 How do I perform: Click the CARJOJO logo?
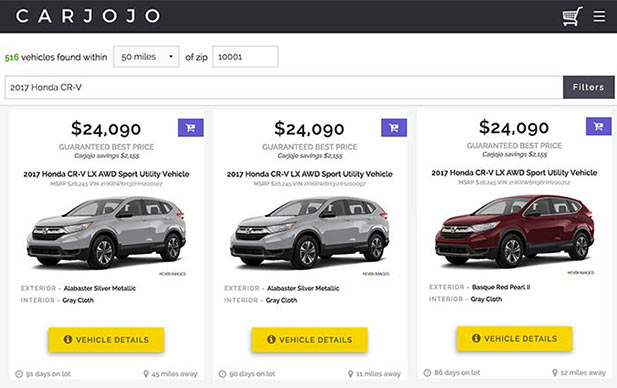click(88, 16)
